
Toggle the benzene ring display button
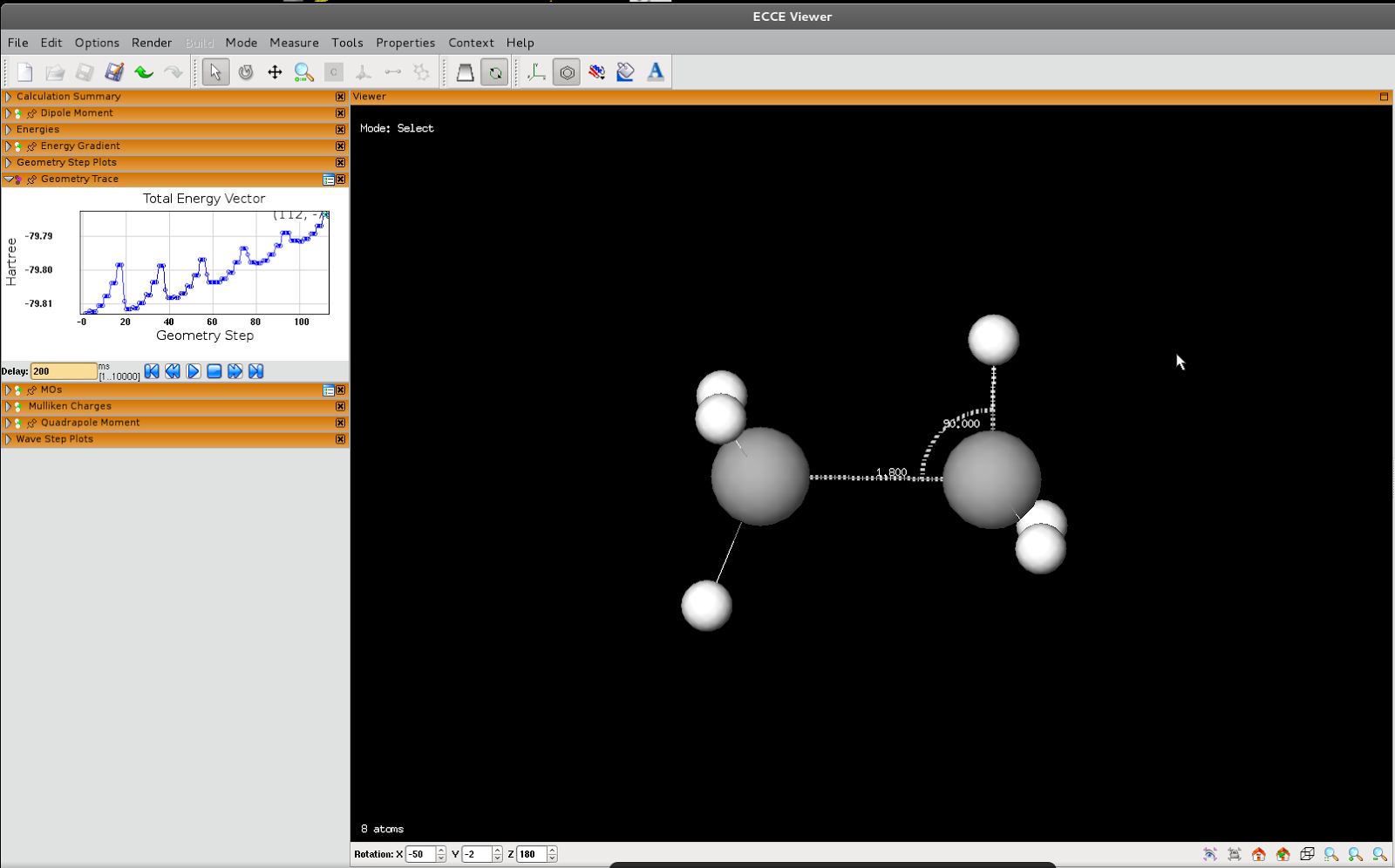[567, 72]
